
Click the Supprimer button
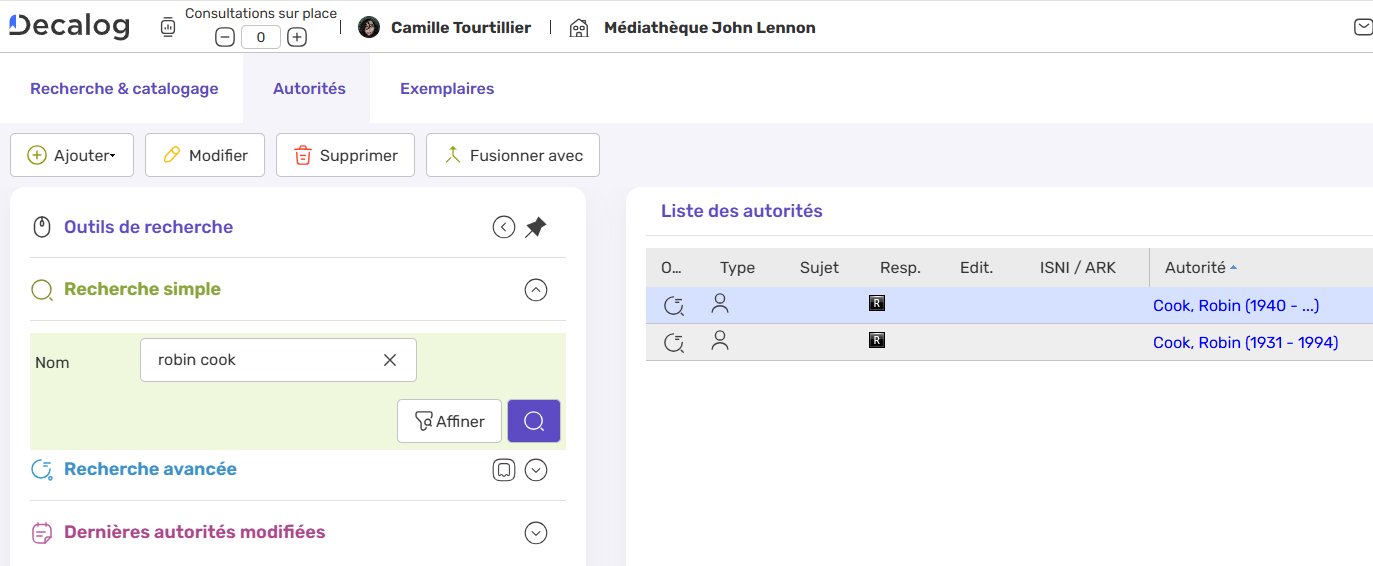coord(345,155)
